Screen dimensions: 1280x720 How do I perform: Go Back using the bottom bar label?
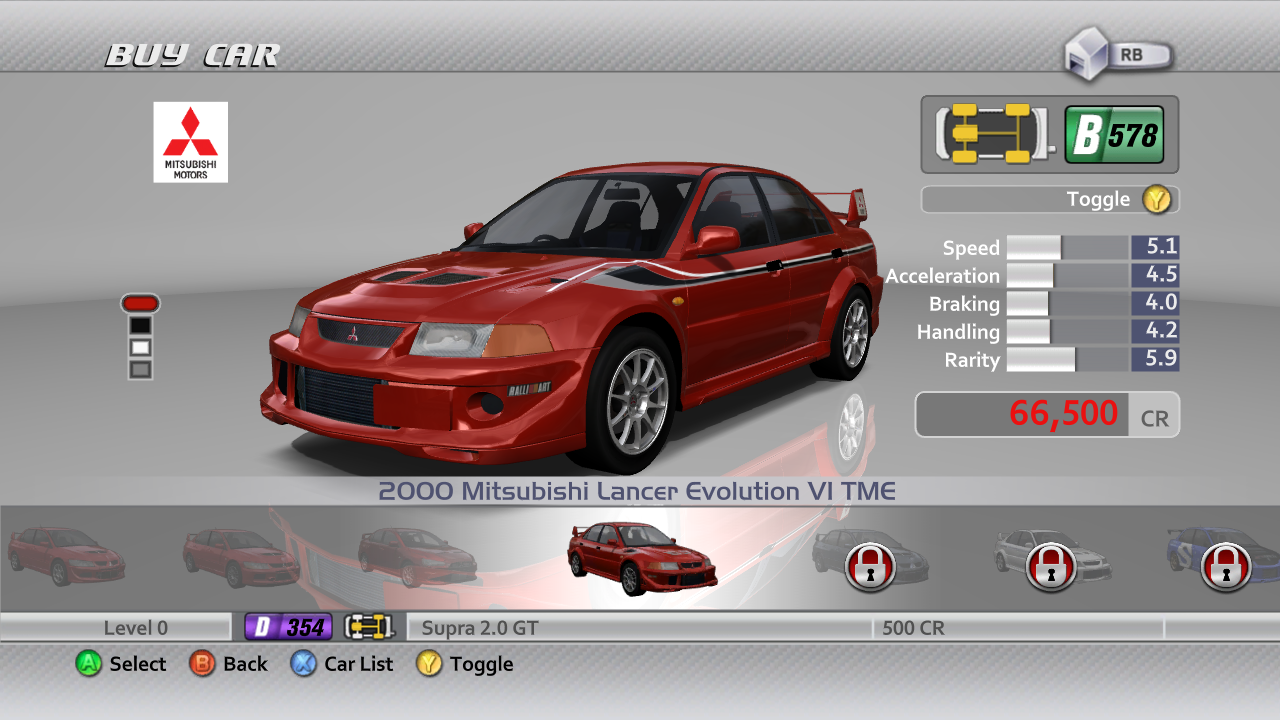245,664
